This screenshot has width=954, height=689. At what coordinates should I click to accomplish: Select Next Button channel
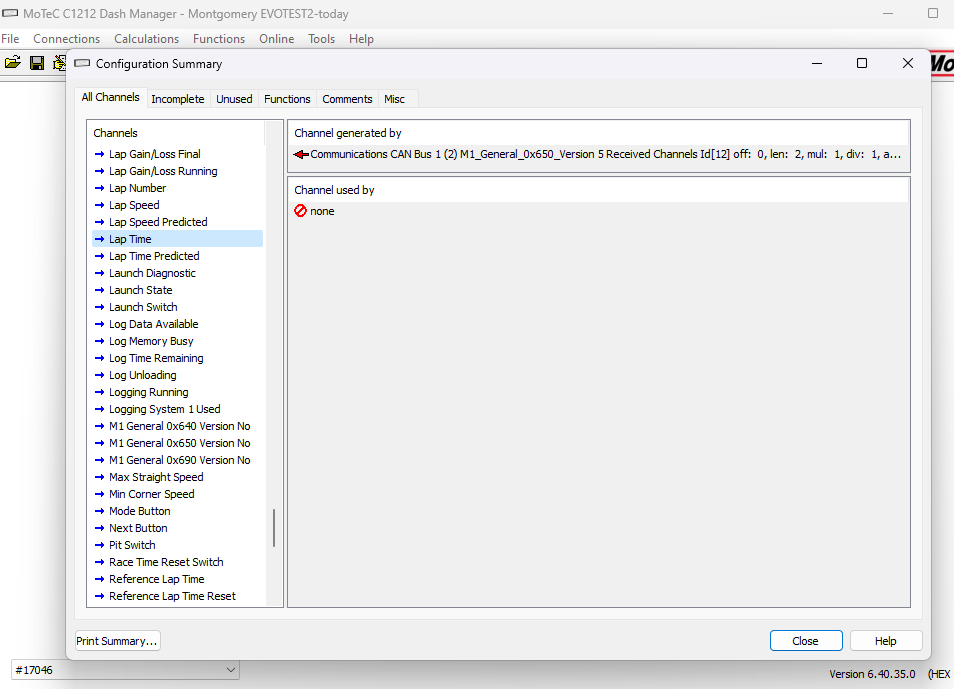(x=178, y=528)
